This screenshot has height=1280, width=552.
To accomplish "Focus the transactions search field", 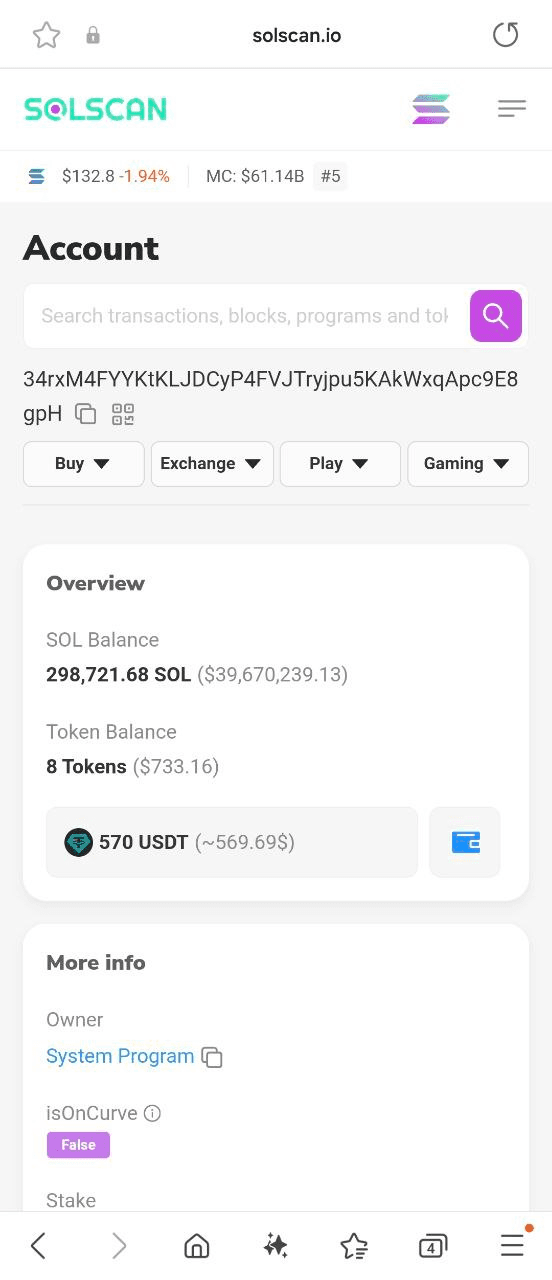I will click(x=245, y=316).
